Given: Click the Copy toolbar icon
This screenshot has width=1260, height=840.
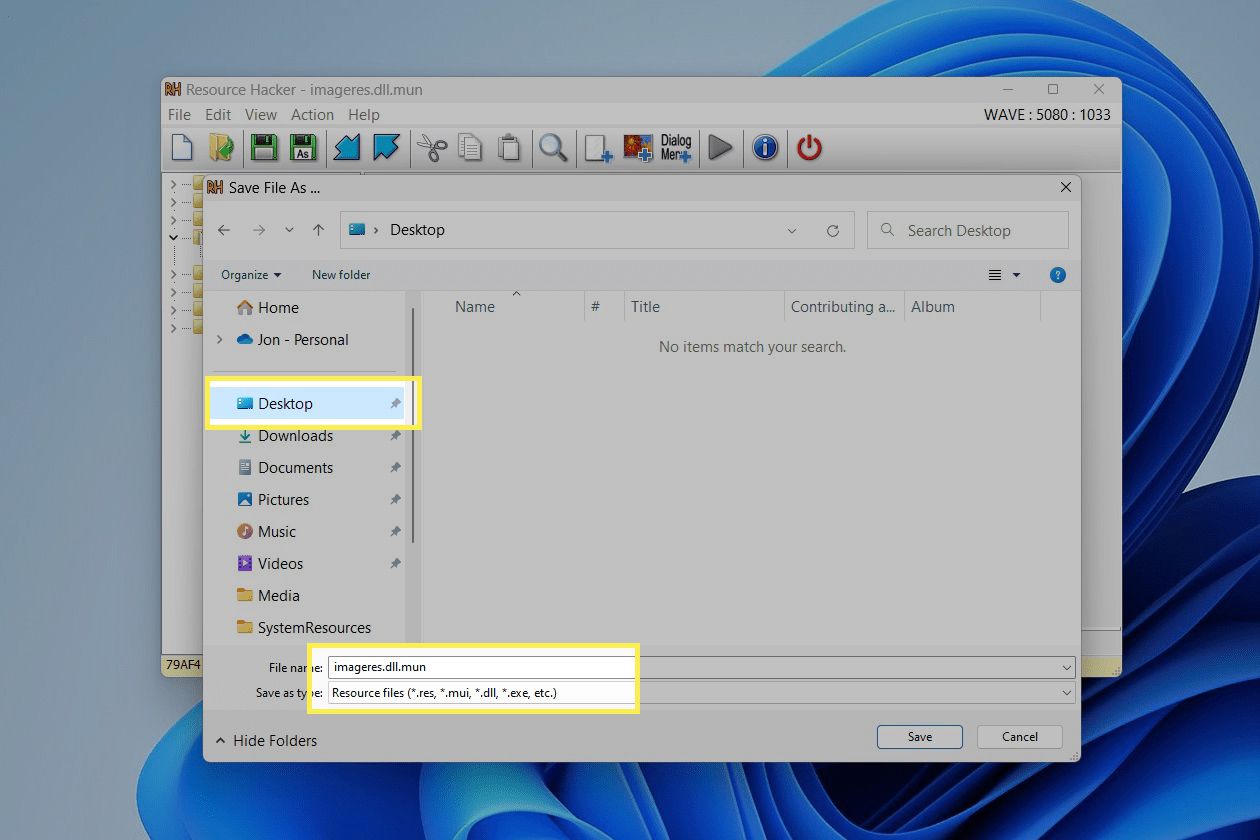Looking at the screenshot, I should [470, 148].
